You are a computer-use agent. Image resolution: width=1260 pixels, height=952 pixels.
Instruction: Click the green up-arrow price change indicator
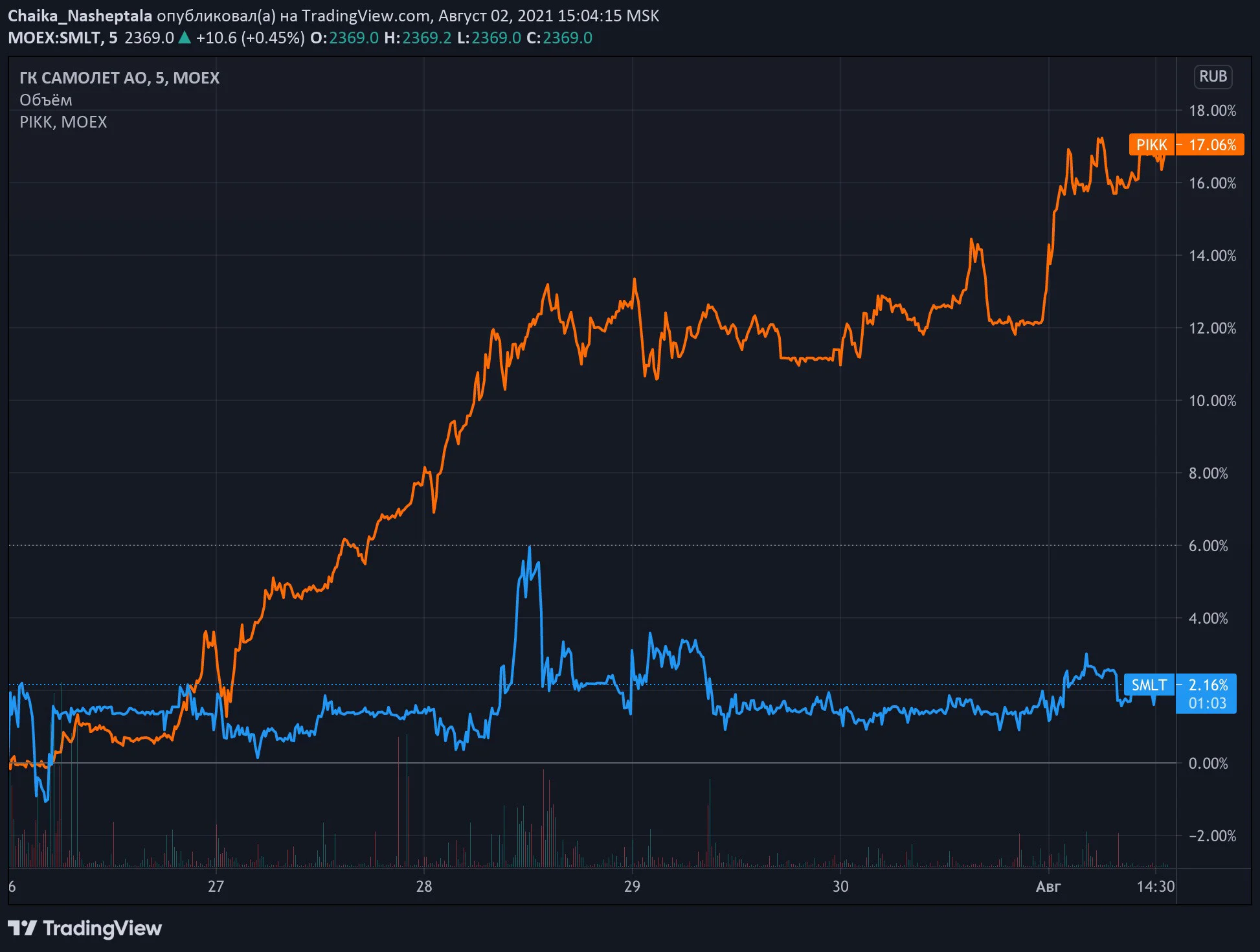185,38
